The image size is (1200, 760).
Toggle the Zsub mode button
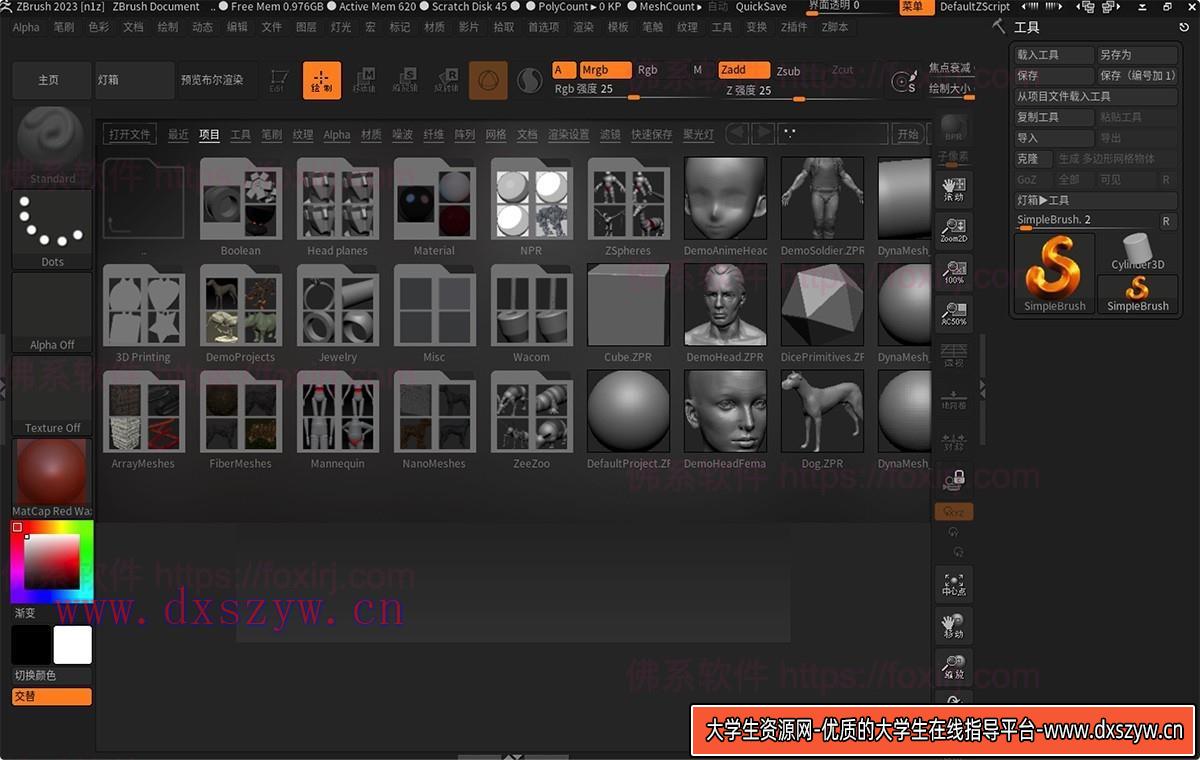789,71
